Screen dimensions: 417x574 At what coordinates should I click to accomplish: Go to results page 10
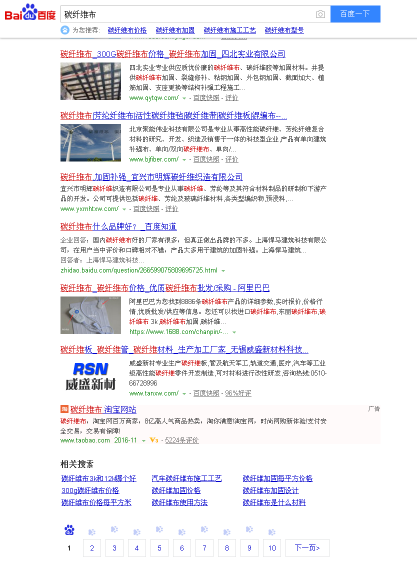[272, 548]
